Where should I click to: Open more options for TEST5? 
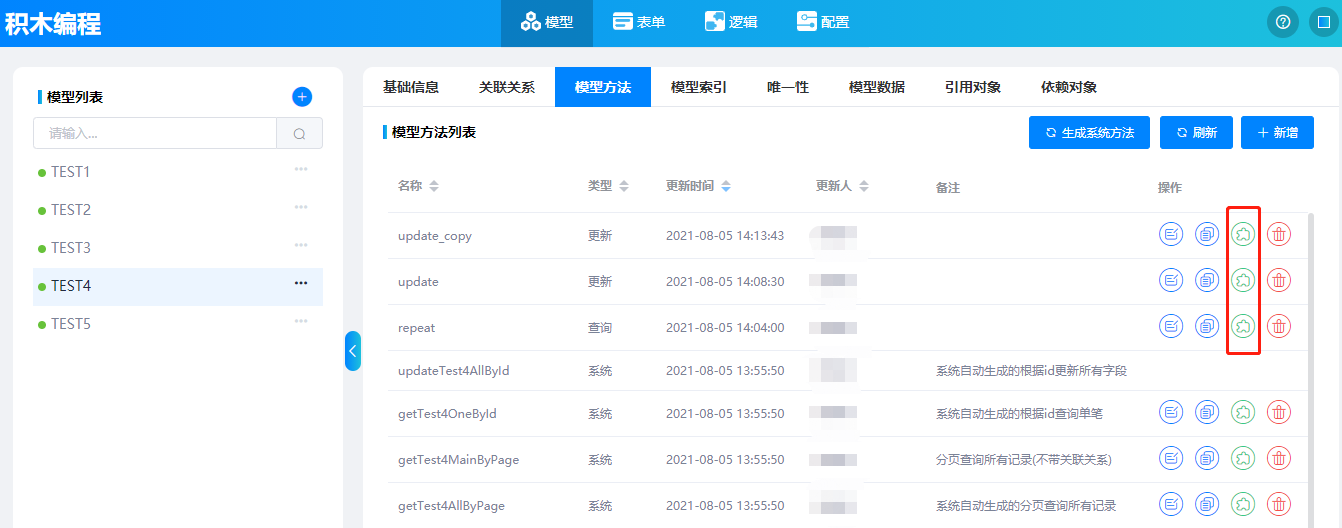301,321
